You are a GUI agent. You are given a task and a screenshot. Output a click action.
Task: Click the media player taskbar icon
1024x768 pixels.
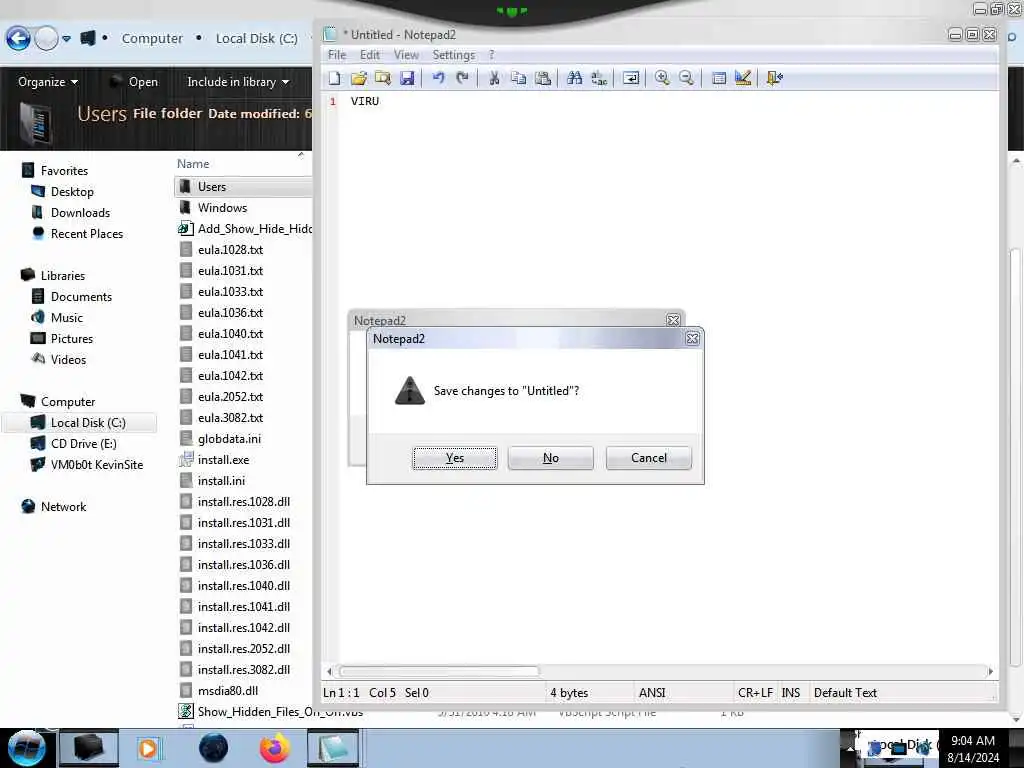(x=148, y=748)
